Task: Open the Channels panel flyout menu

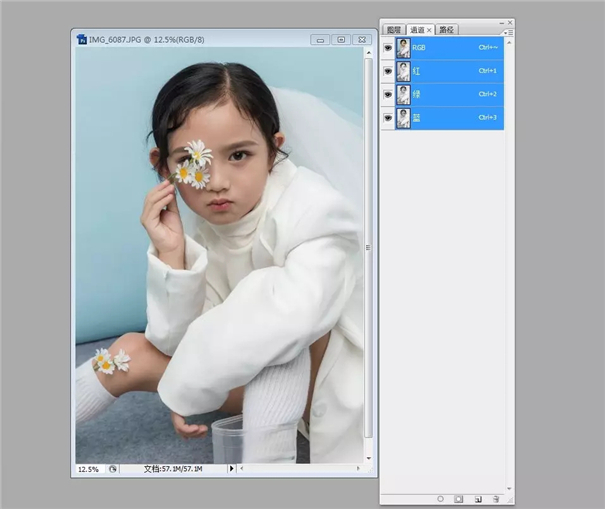Action: pos(509,33)
